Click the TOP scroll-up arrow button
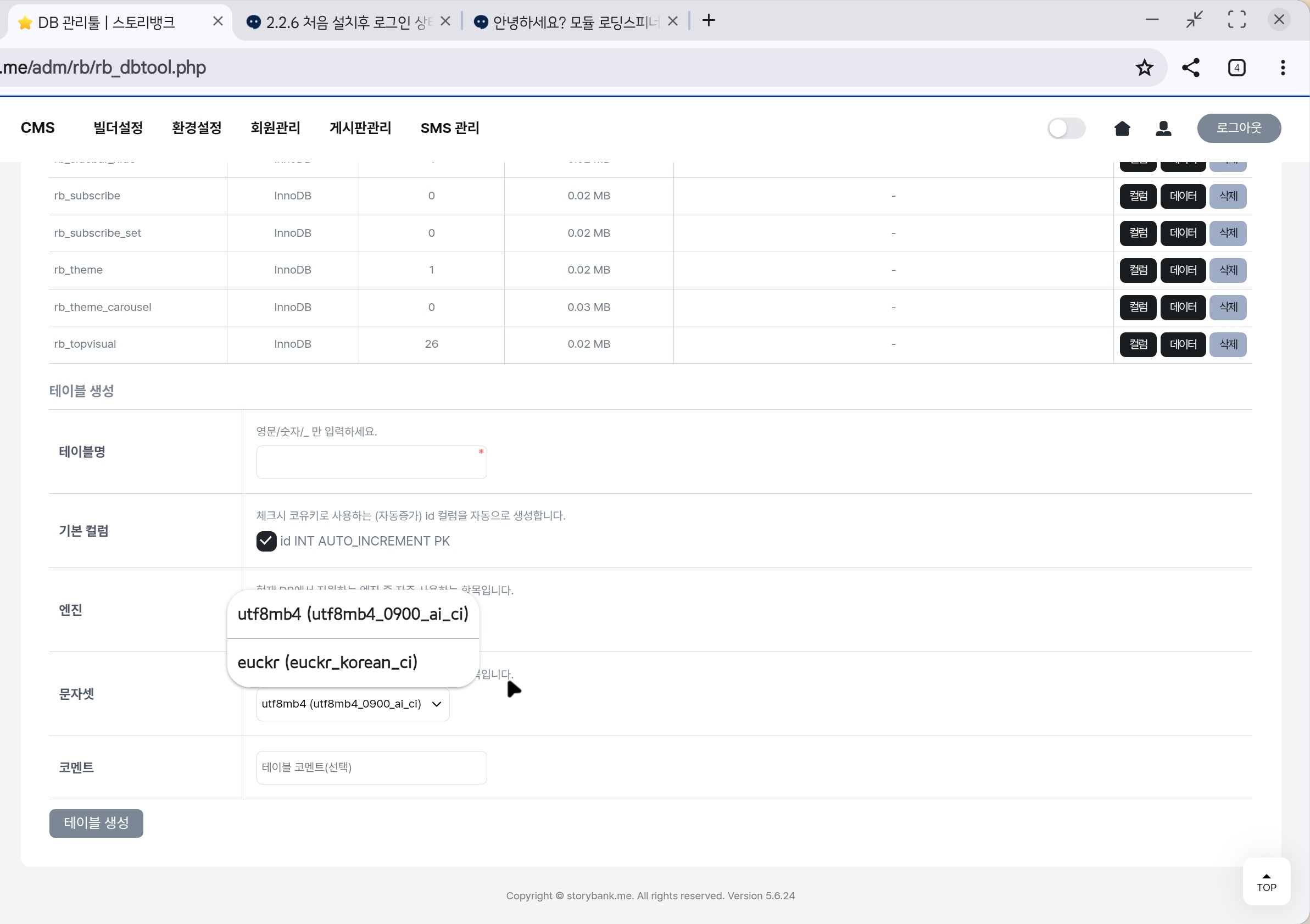 pos(1266,882)
